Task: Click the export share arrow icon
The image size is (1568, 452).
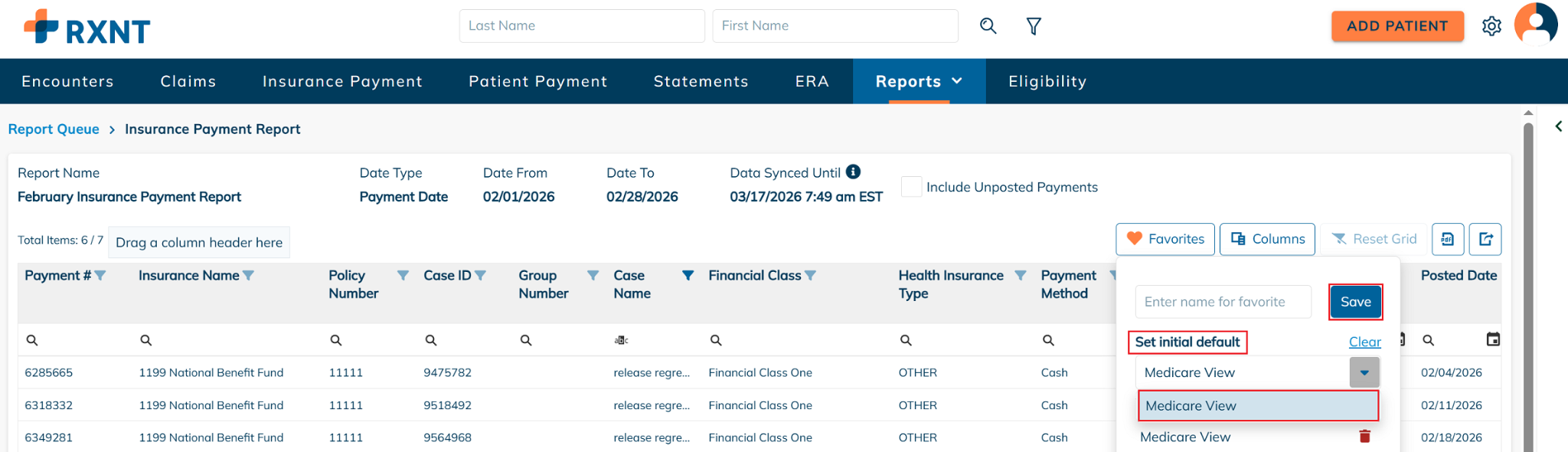Action: 1486,239
